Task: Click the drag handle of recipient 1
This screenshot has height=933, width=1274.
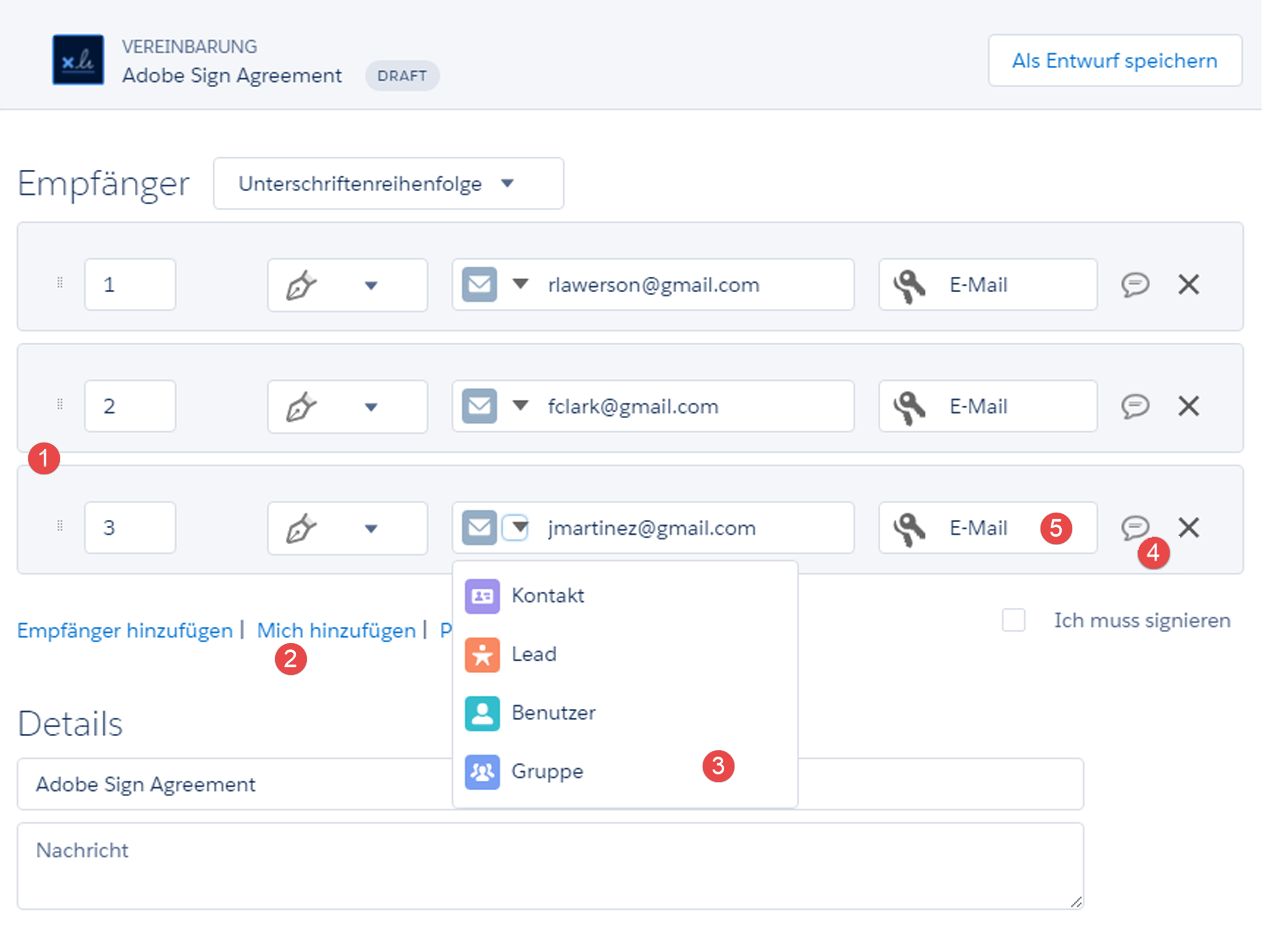Action: pos(60,284)
